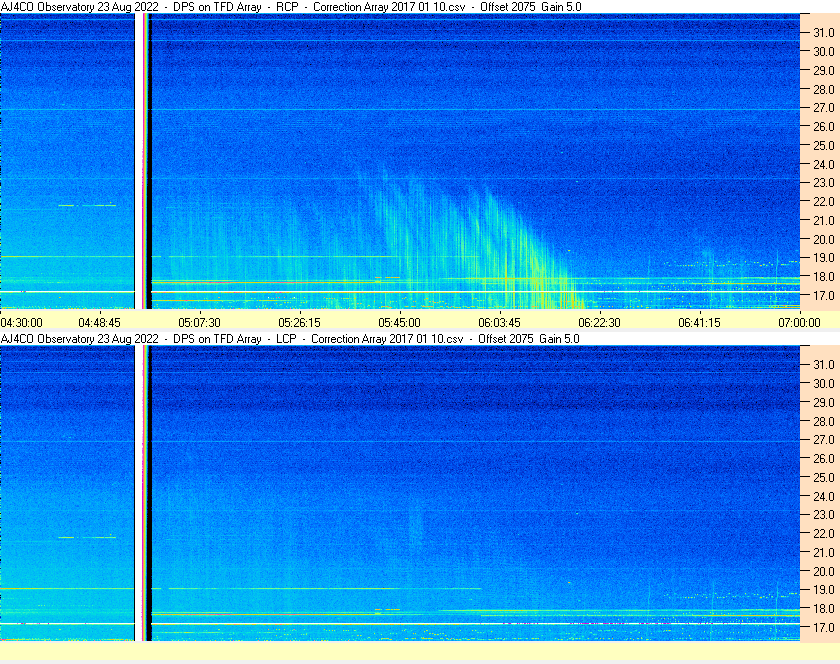840x664 pixels.
Task: Click the white vertical calibration stripe in the LCP spectrogram
Action: click(x=139, y=493)
